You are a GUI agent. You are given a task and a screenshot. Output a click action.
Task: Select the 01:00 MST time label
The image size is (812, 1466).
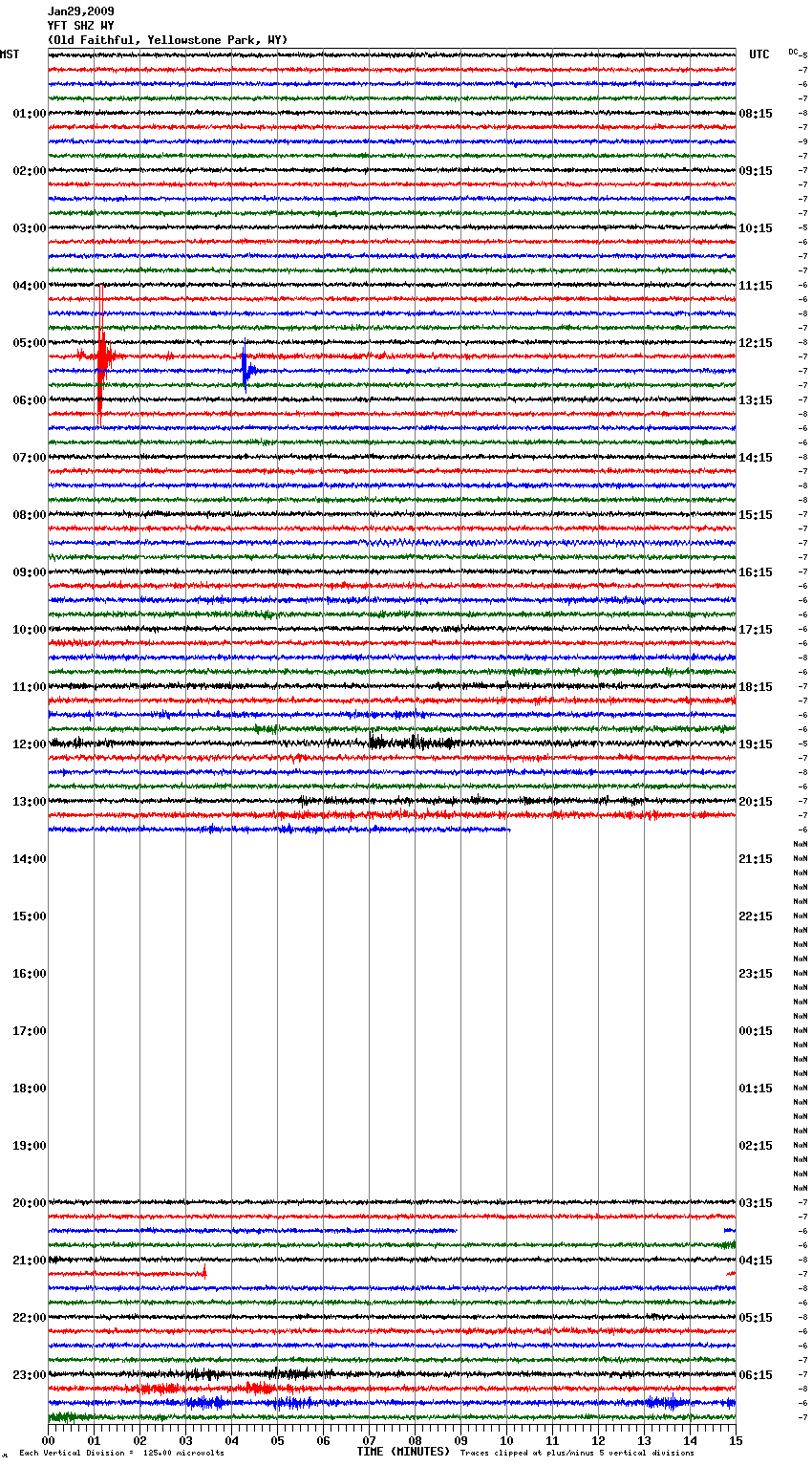tap(30, 114)
